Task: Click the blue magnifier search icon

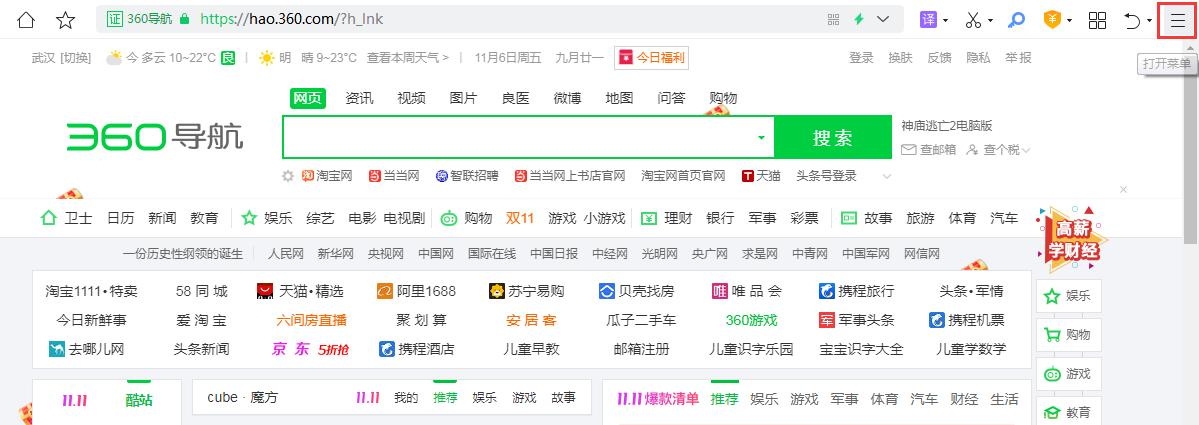Action: [1016, 20]
